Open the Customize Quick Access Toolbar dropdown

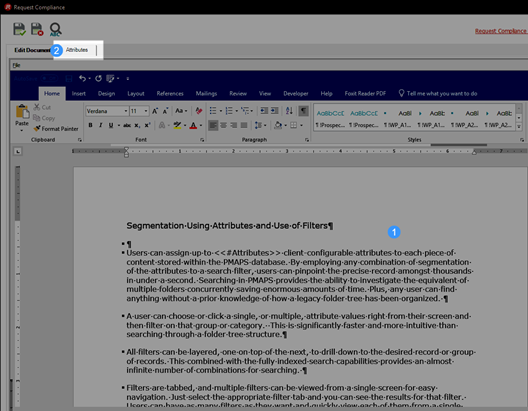tap(128, 79)
